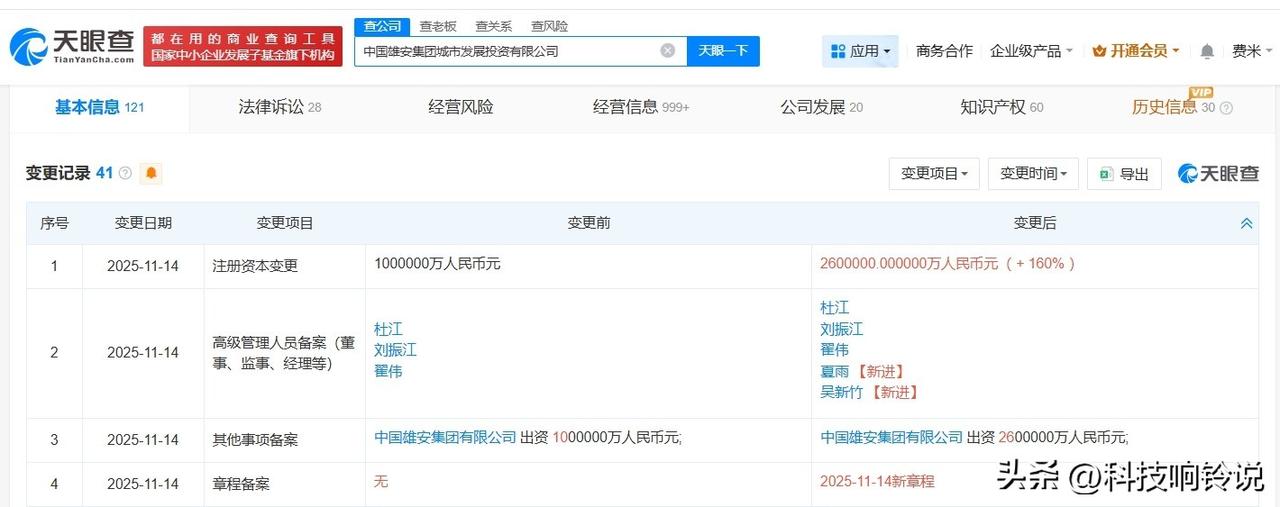Click 变更后 column header
This screenshot has height=507, width=1280.
coord(1035,223)
